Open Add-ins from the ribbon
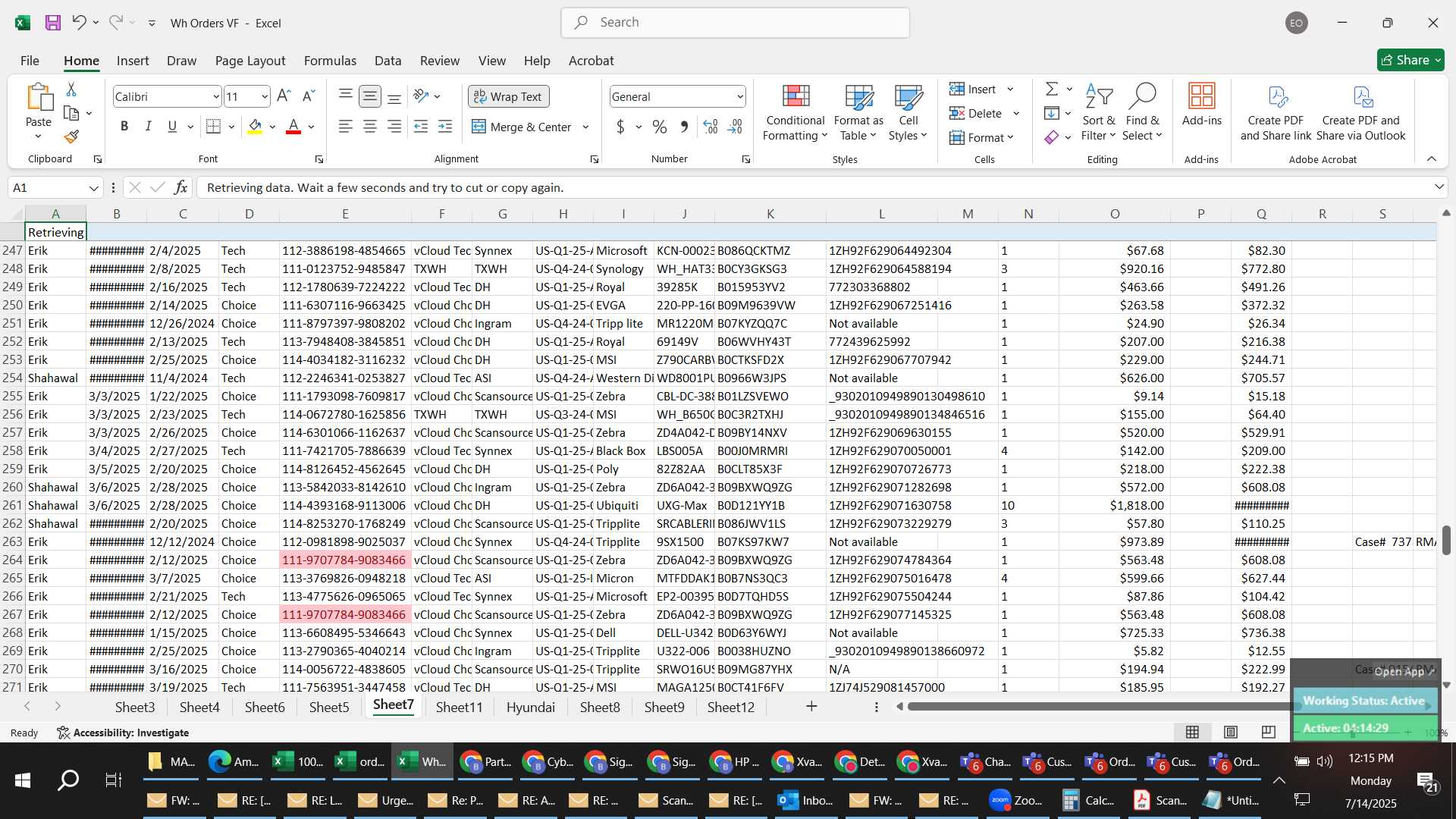1456x819 pixels. 1202,105
